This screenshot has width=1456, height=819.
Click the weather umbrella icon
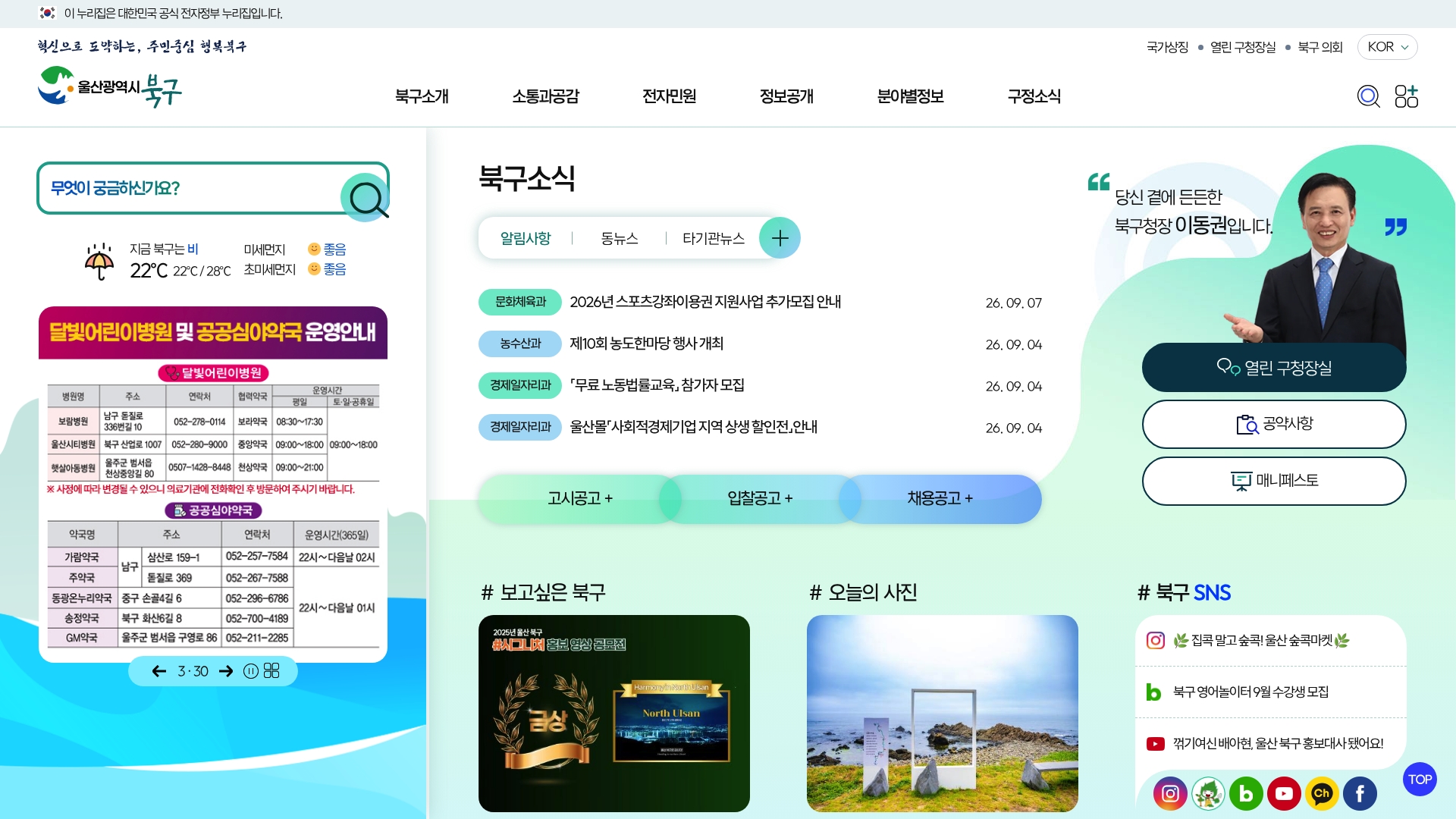pyautogui.click(x=99, y=262)
